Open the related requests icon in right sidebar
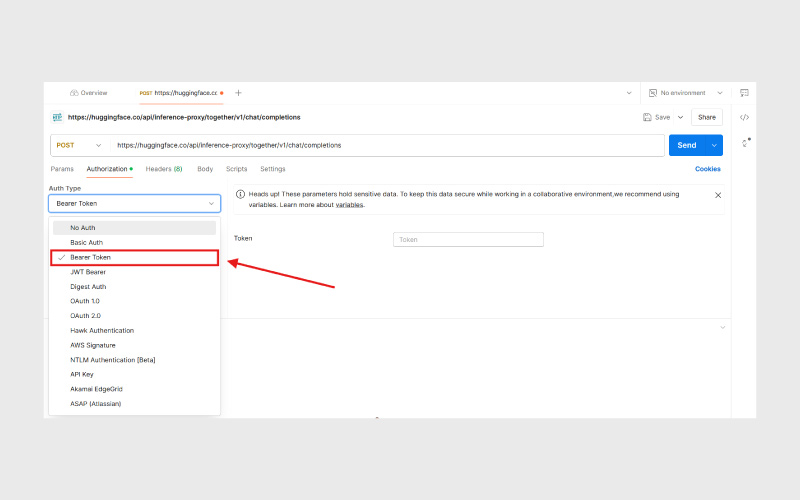The image size is (800, 500). point(744,143)
